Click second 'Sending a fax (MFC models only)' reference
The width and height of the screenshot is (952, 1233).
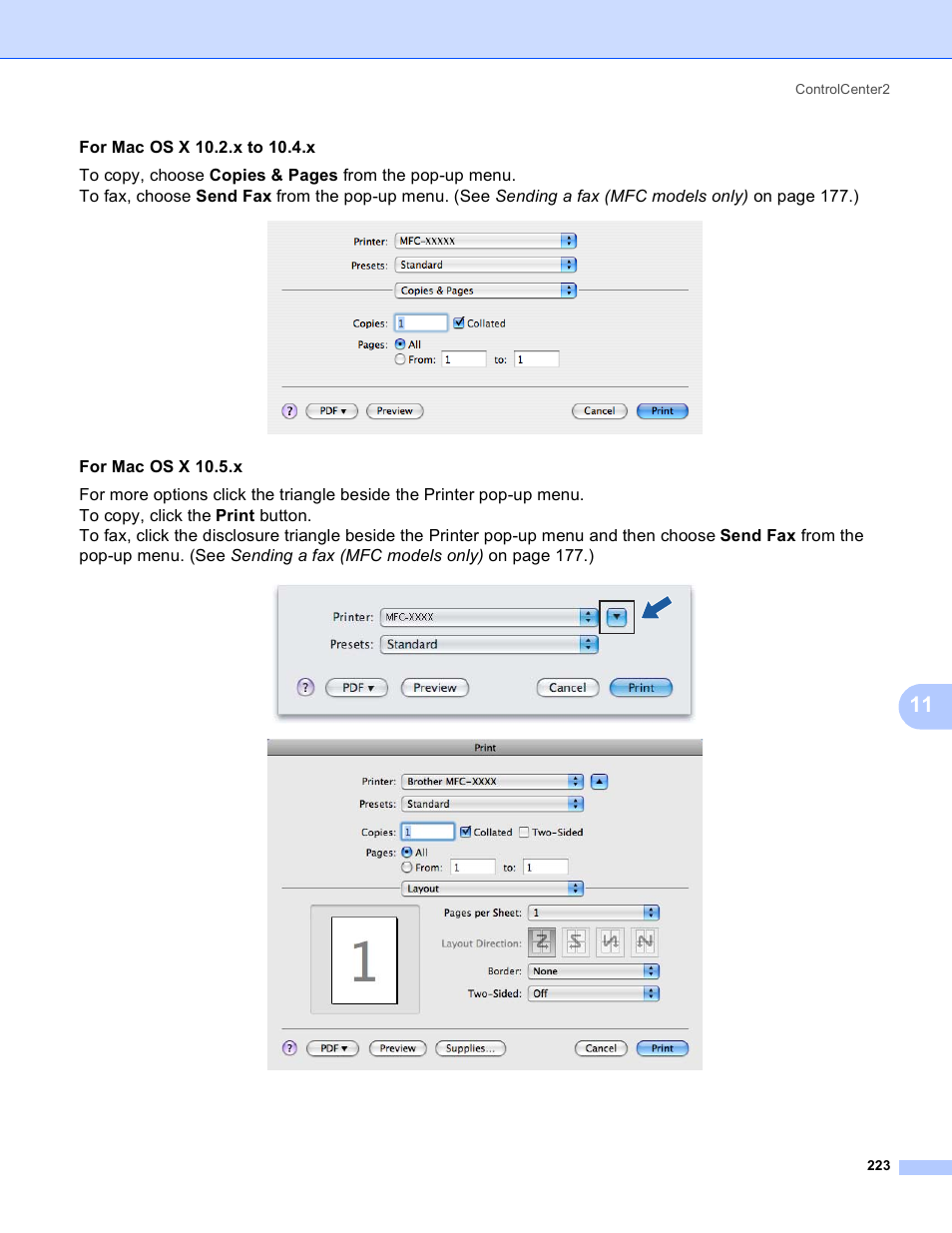click(x=357, y=555)
